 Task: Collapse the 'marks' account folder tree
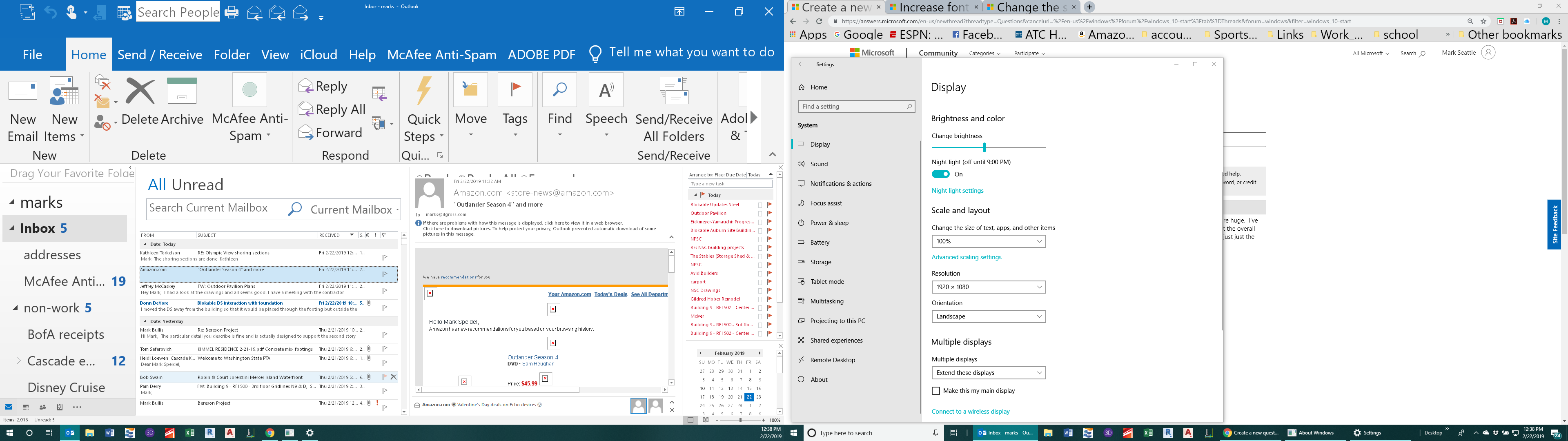11,203
